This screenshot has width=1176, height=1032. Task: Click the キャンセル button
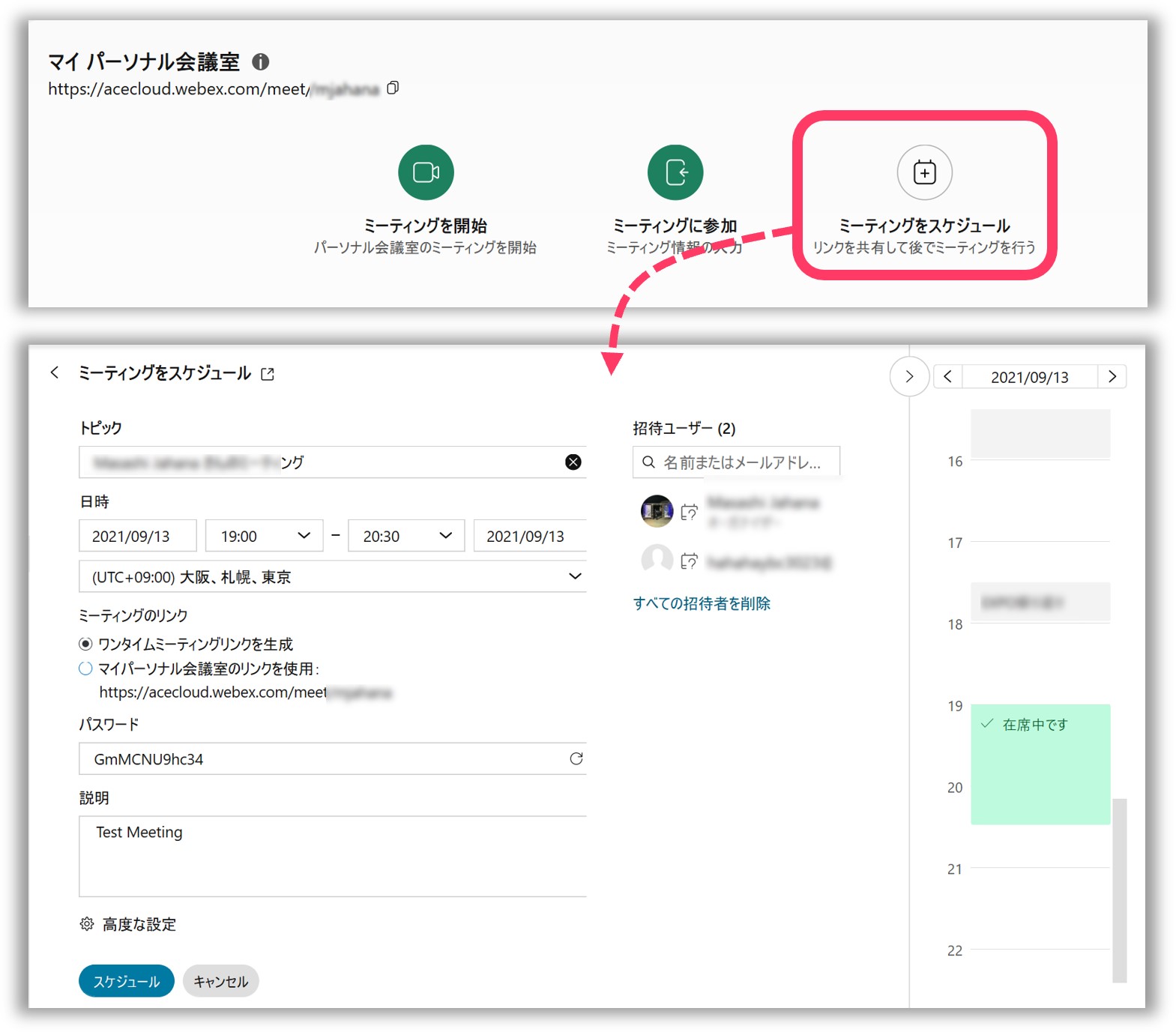(221, 981)
